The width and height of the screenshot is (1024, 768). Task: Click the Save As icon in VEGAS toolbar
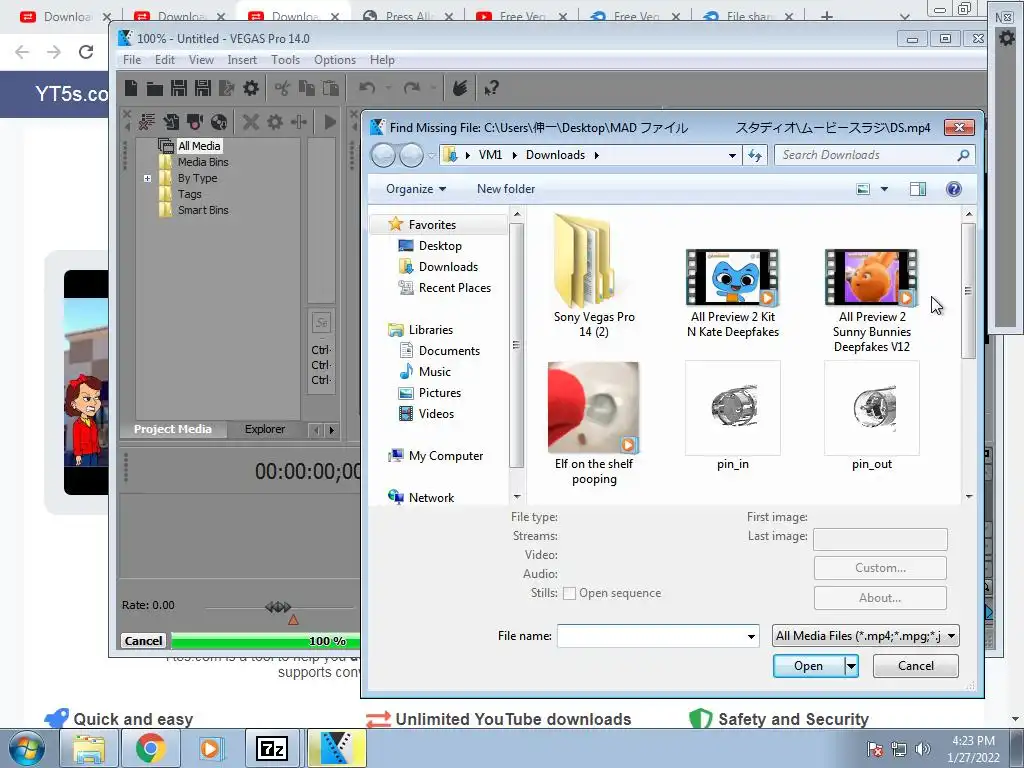tap(203, 88)
